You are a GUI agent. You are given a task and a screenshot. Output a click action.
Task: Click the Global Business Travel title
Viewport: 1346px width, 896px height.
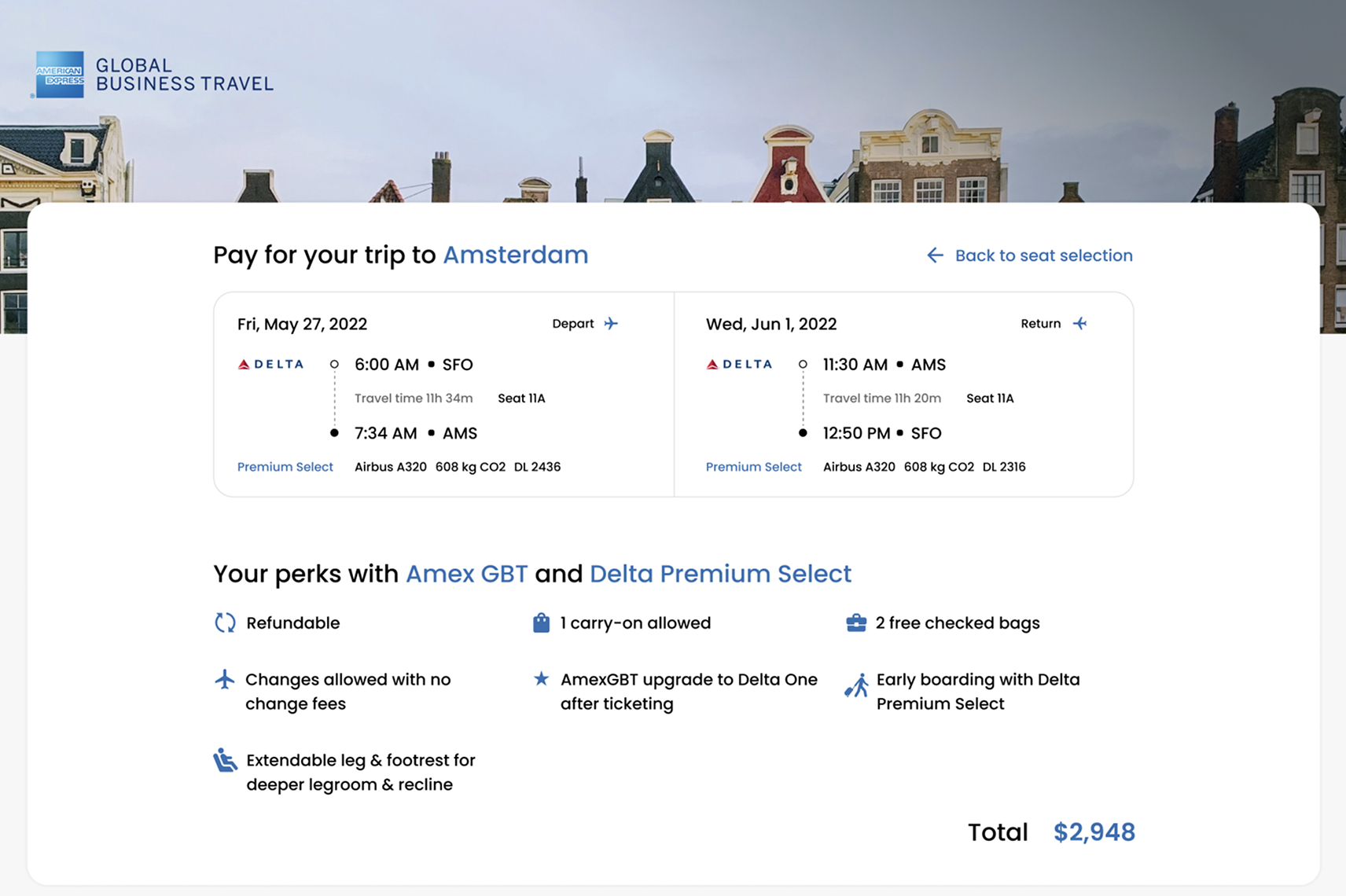pyautogui.click(x=185, y=75)
